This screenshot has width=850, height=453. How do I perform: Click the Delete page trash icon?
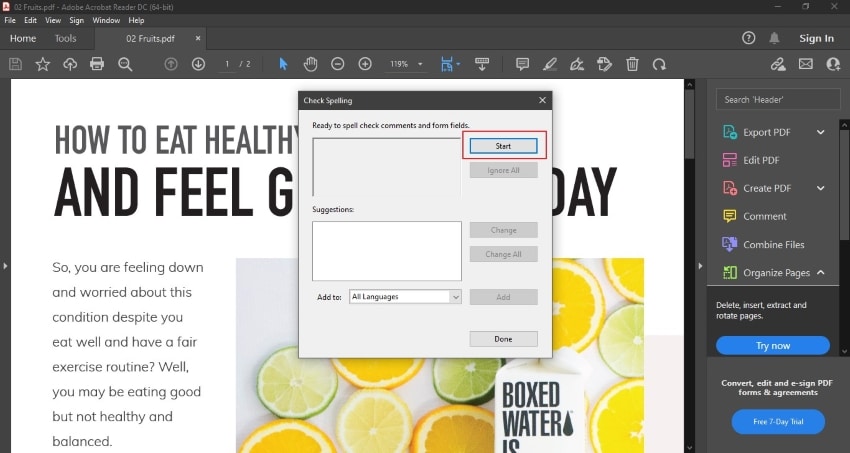(632, 64)
